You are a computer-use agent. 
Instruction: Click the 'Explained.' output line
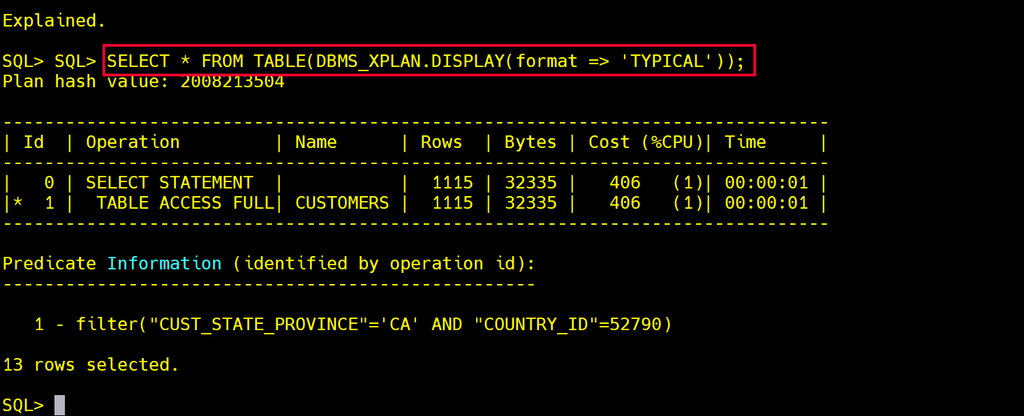(54, 21)
